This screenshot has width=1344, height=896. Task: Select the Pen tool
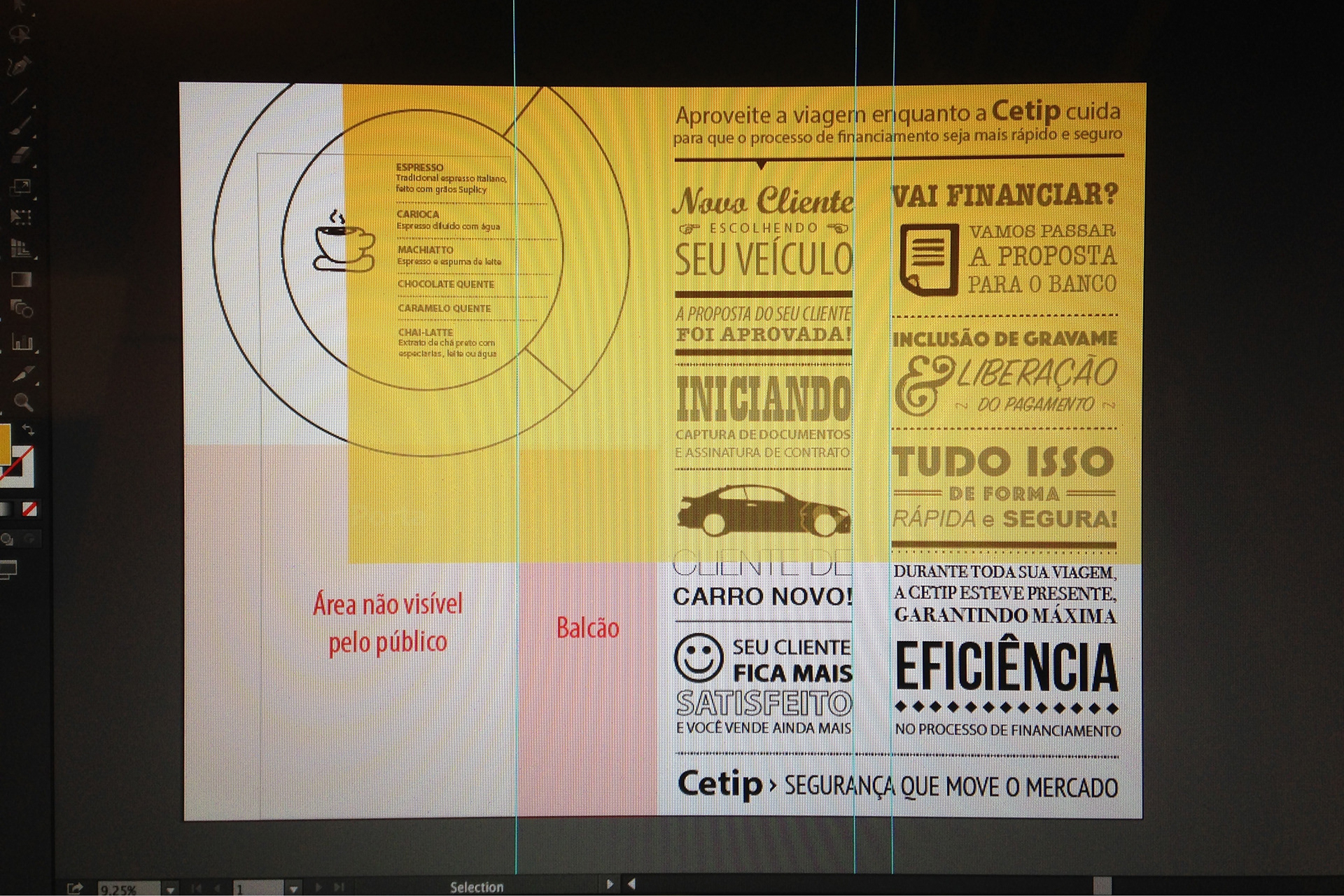[20, 66]
